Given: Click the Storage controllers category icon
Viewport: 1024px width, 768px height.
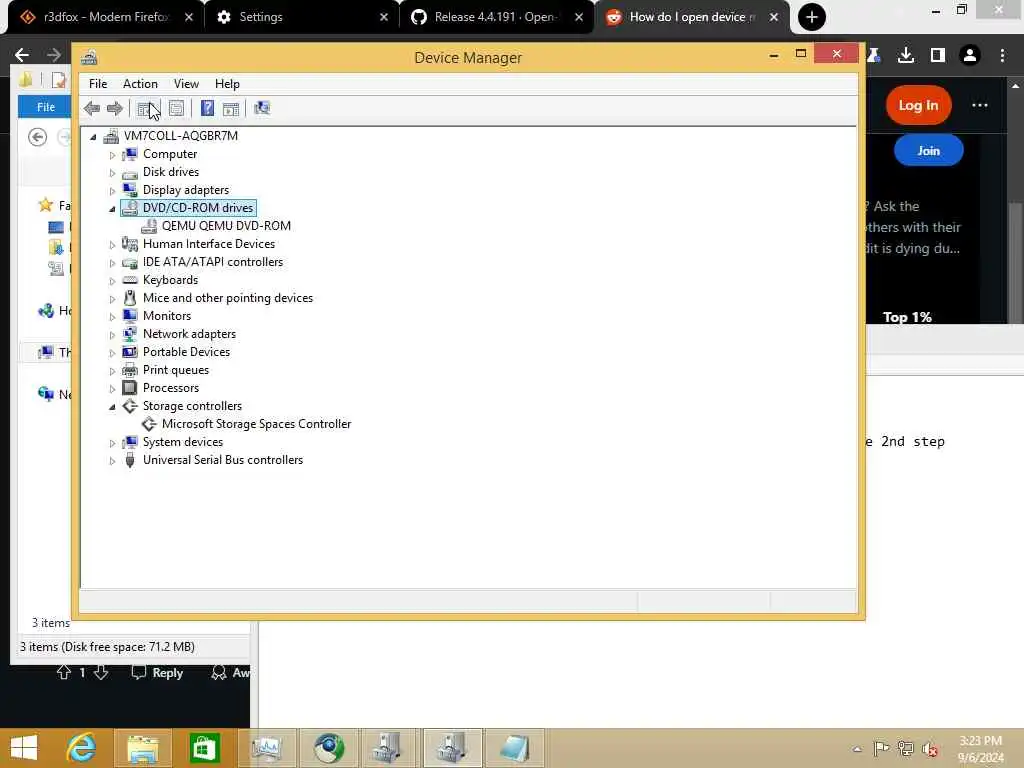Looking at the screenshot, I should click(130, 406).
